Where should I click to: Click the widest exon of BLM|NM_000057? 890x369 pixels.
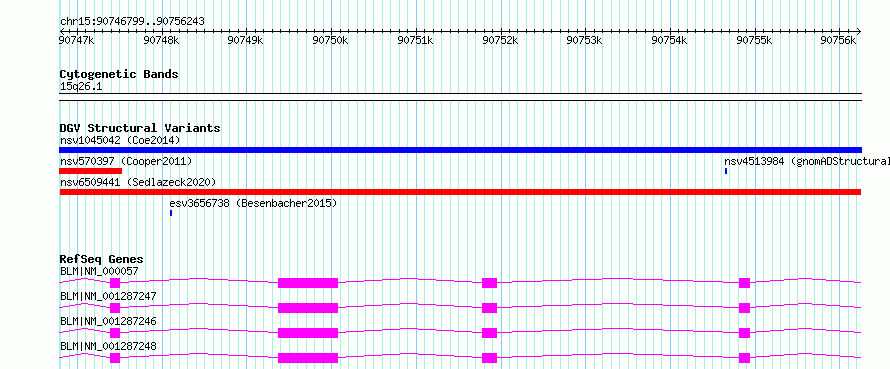308,283
